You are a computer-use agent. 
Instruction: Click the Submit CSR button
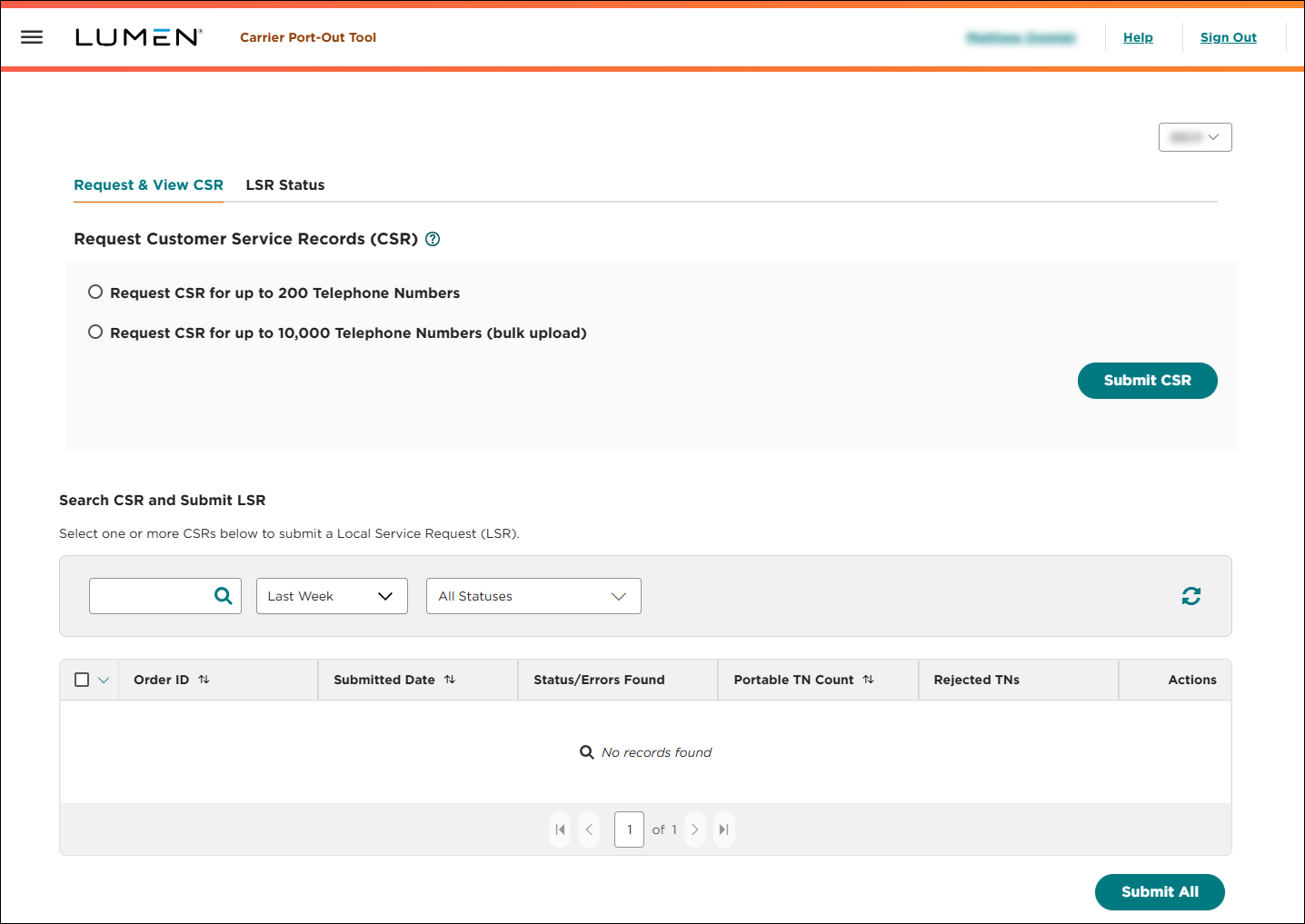click(1147, 381)
